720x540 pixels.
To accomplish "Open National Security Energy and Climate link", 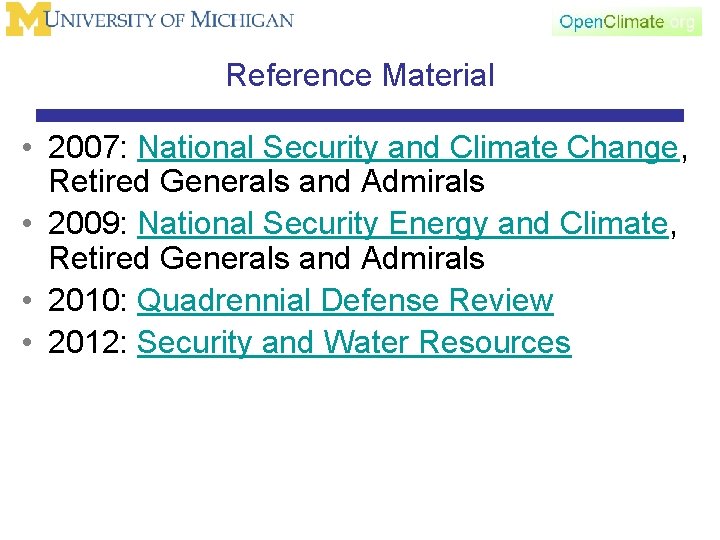I will point(403,224).
